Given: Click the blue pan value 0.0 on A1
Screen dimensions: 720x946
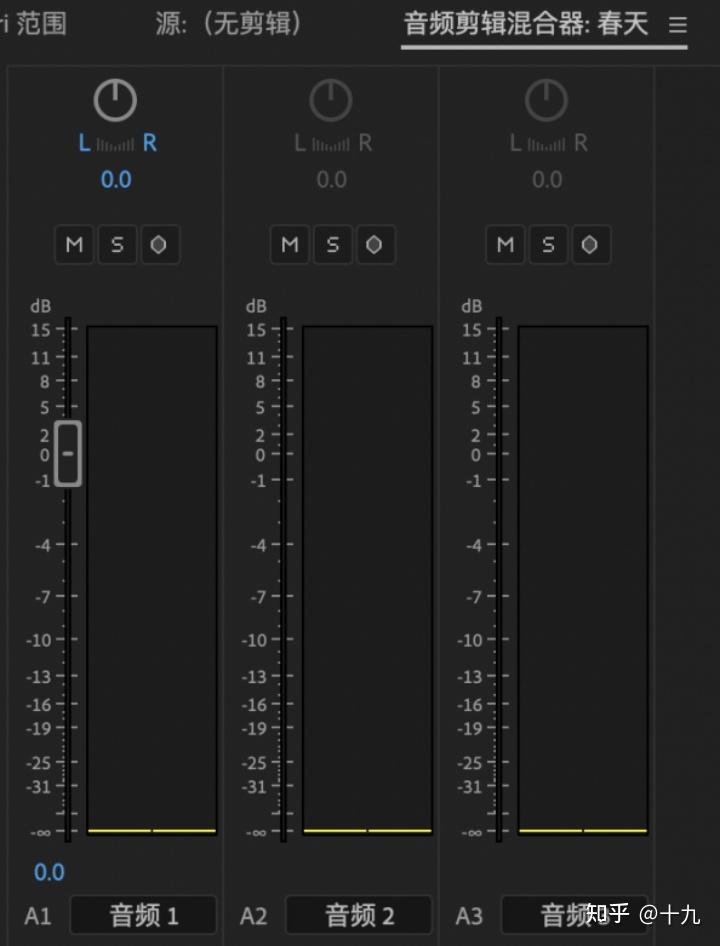Looking at the screenshot, I should coord(116,180).
